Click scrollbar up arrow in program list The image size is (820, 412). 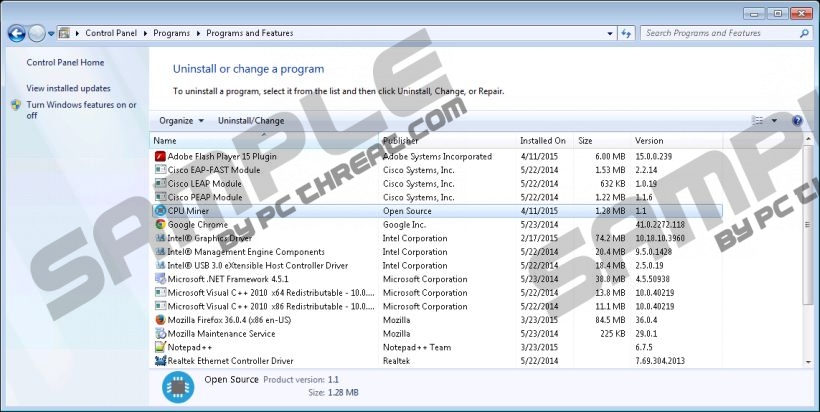point(808,139)
